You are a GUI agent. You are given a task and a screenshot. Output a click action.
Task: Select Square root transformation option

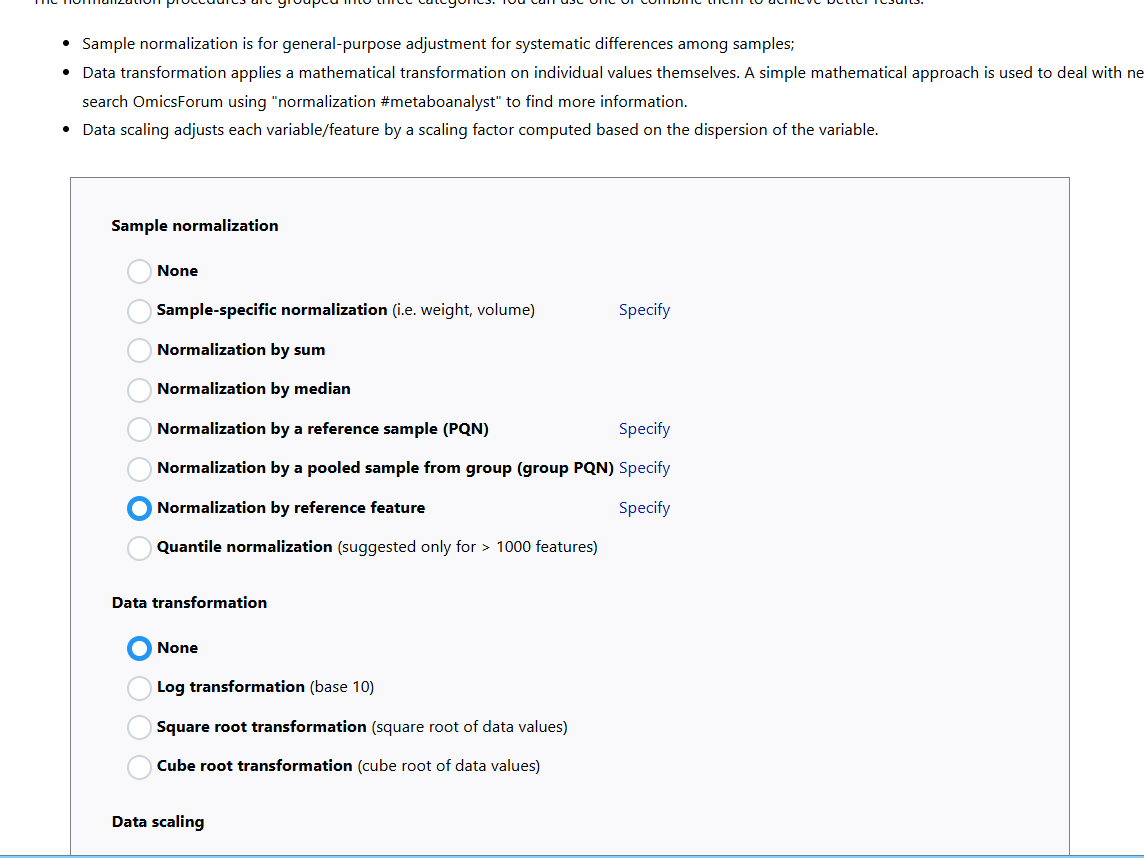tap(139, 727)
